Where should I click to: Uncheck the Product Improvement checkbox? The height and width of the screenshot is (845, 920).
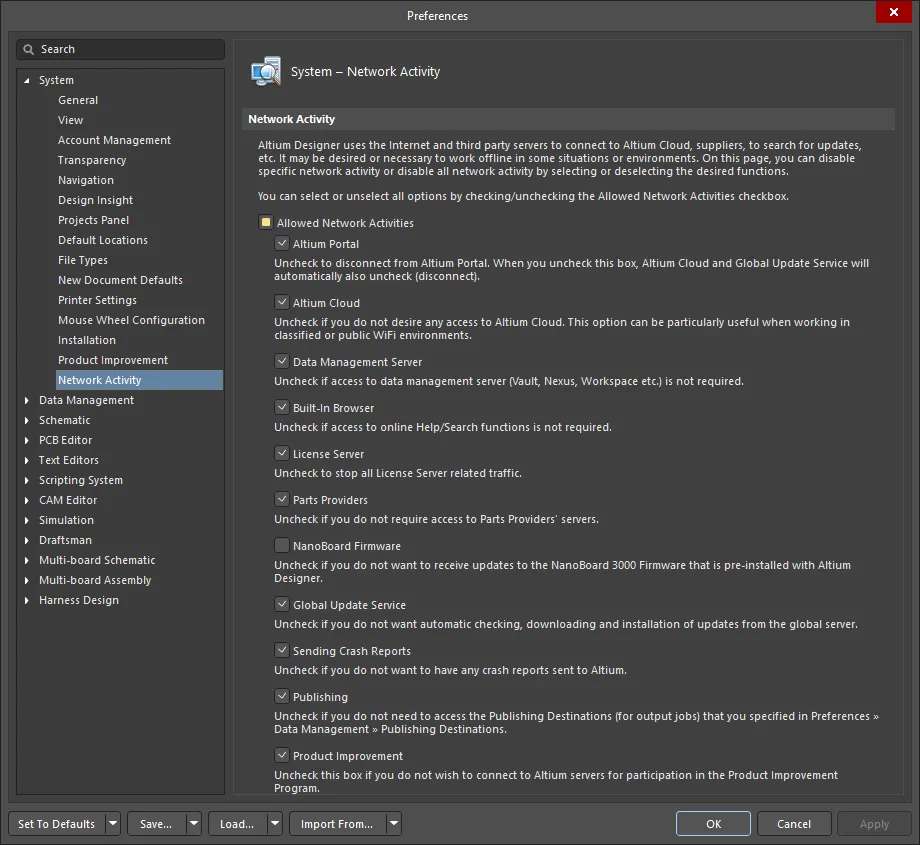282,755
